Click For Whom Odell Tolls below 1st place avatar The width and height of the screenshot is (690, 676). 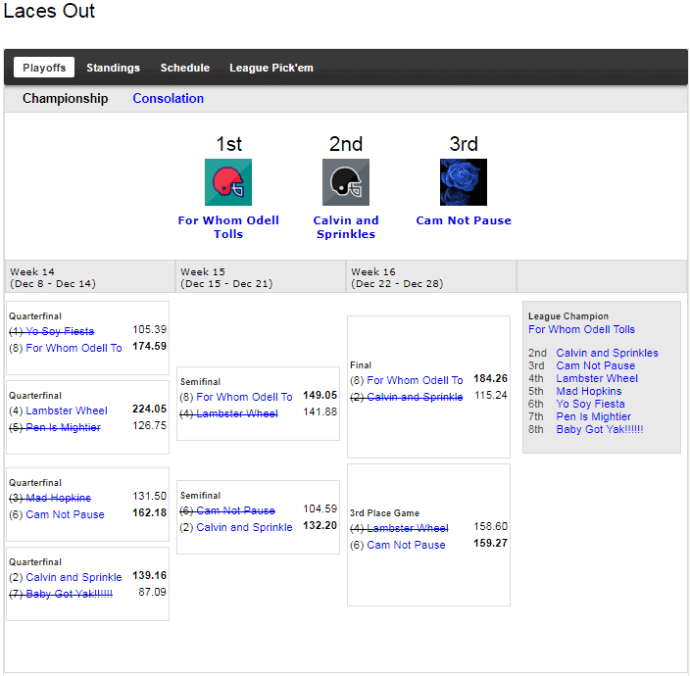[228, 227]
